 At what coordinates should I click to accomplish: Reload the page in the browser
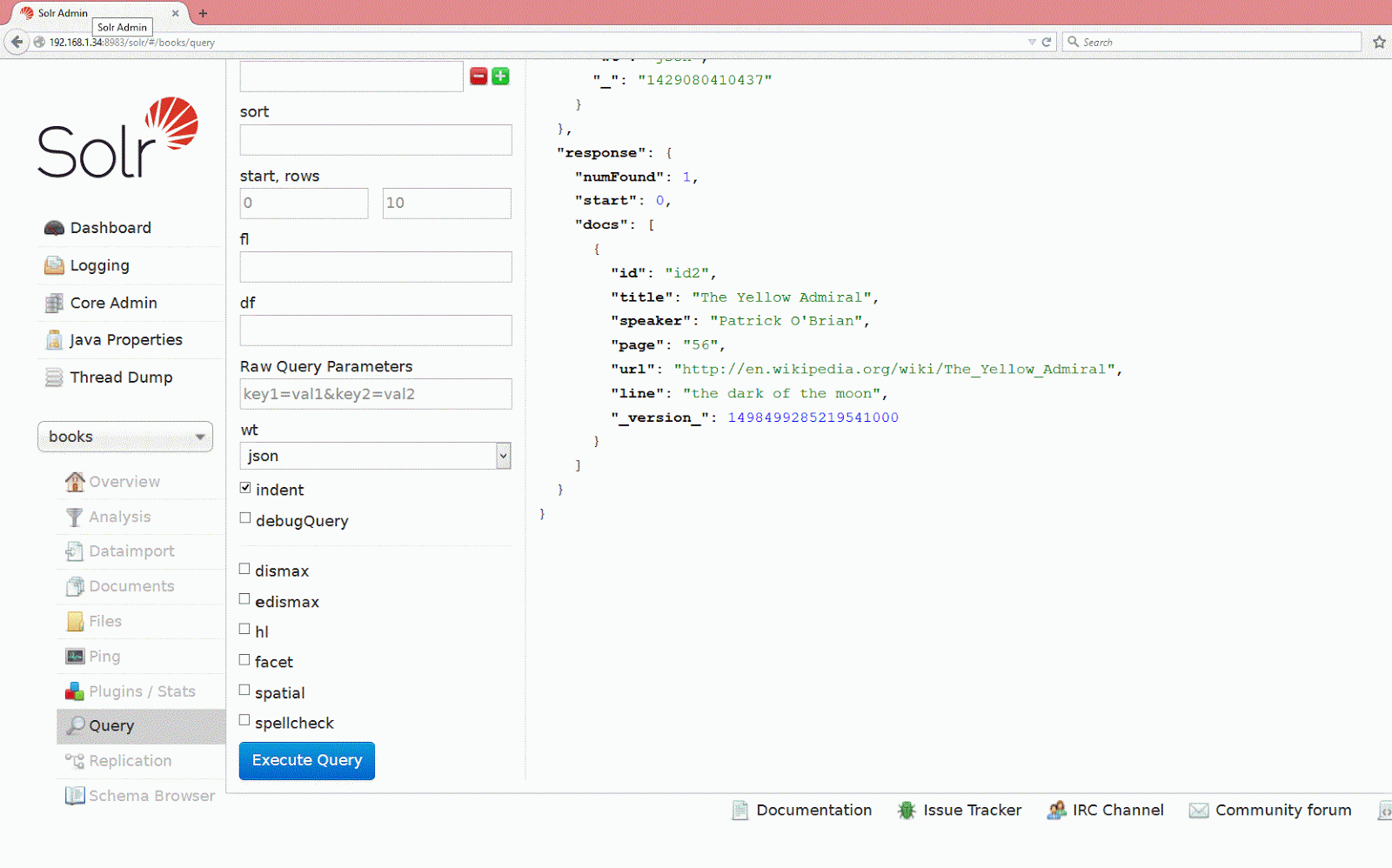pyautogui.click(x=1047, y=42)
